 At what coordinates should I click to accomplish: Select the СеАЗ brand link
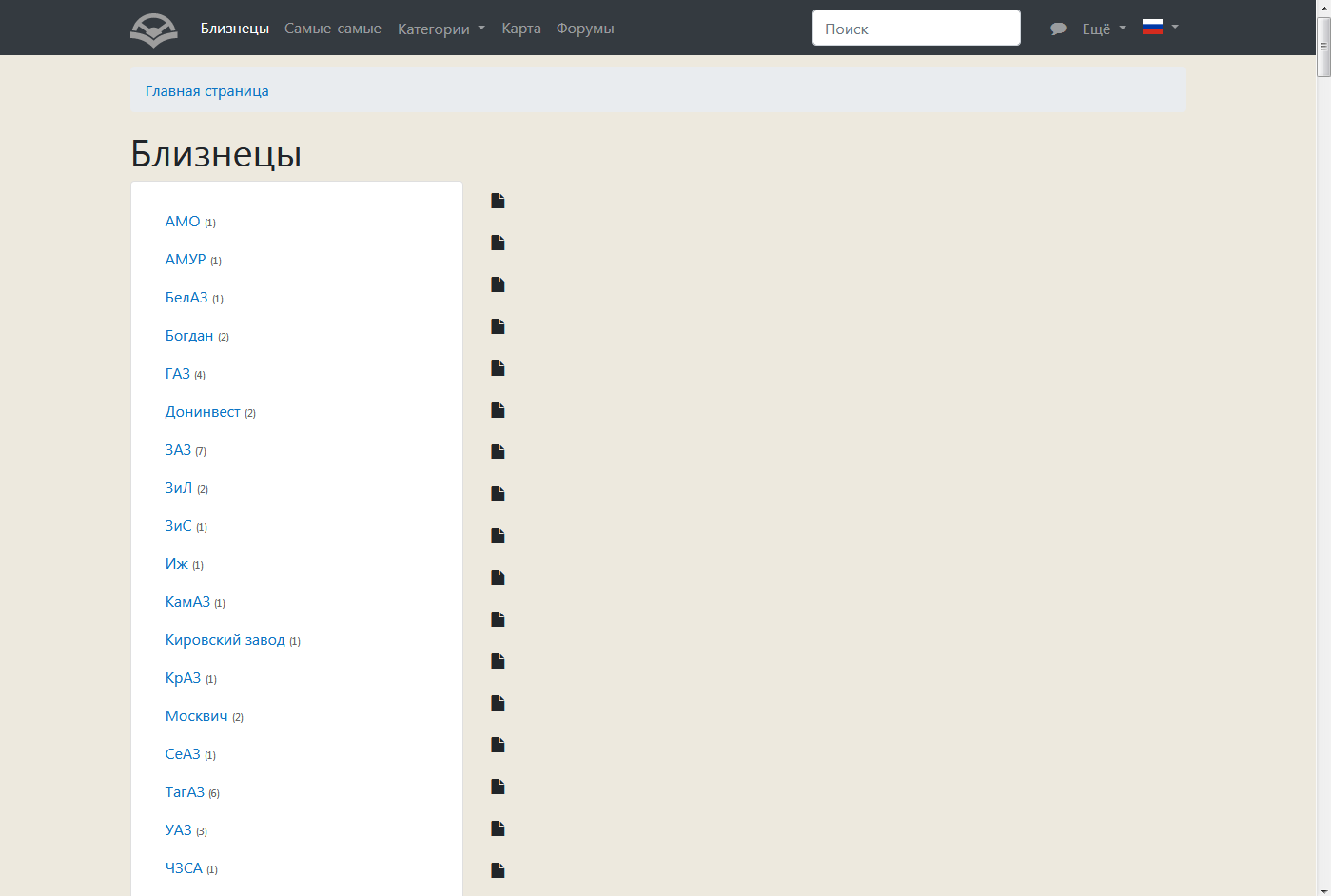pyautogui.click(x=183, y=754)
